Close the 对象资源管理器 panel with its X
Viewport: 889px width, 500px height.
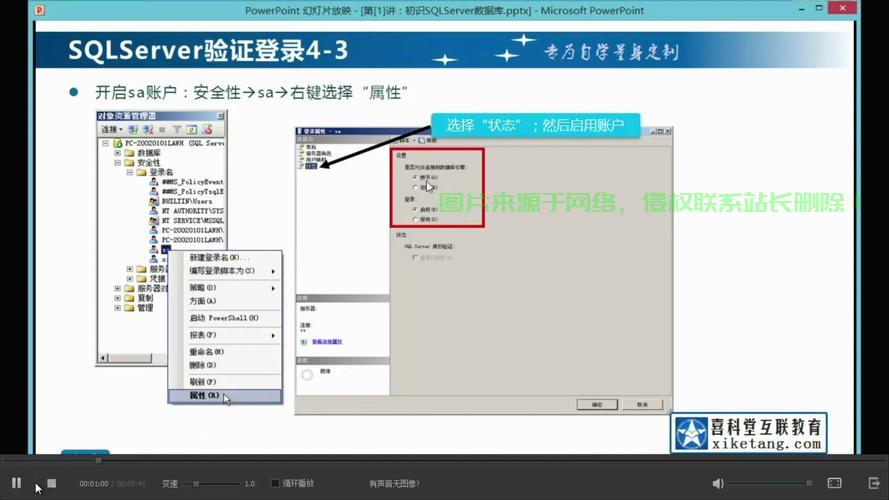pyautogui.click(x=221, y=116)
